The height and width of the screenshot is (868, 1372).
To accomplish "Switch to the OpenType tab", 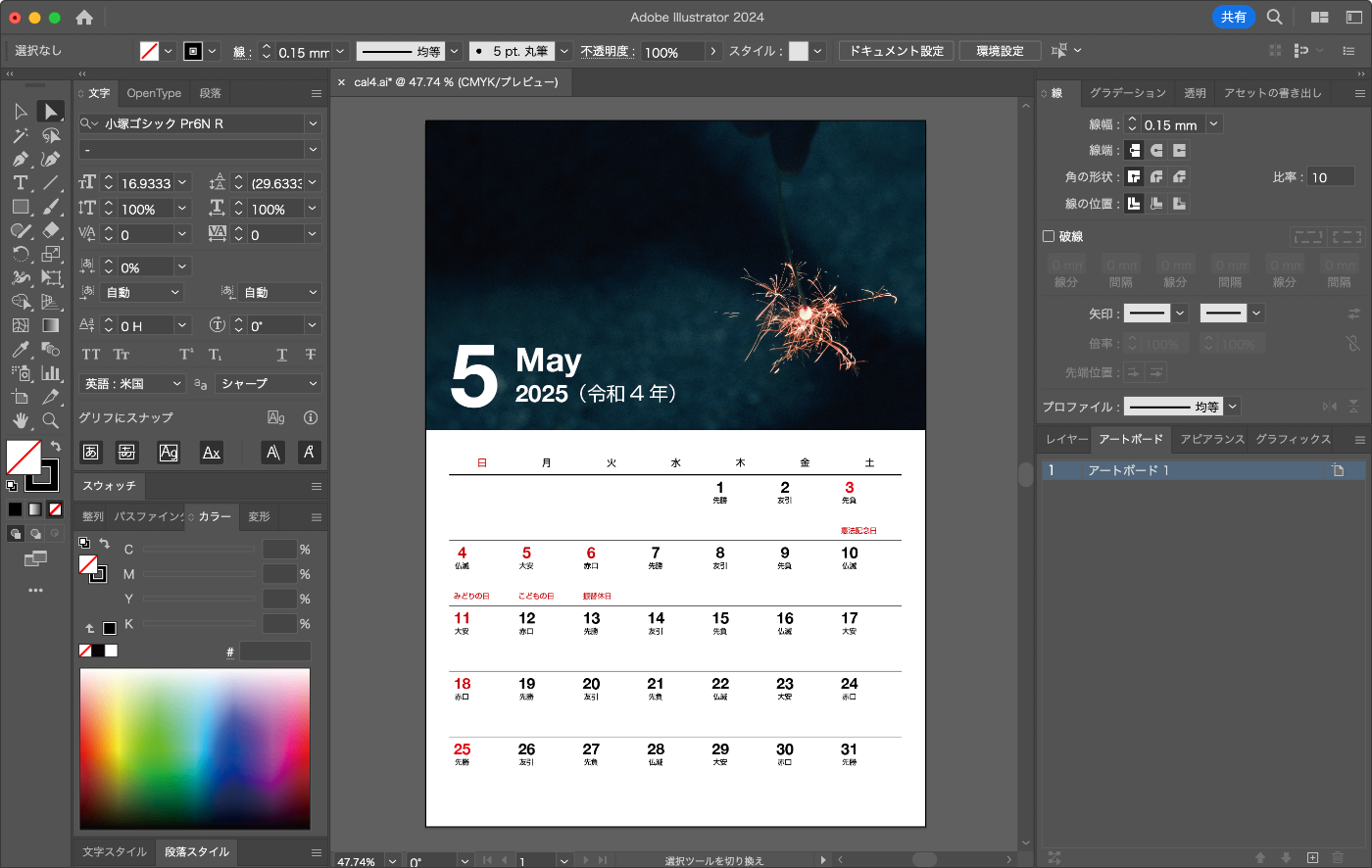I will tap(154, 93).
